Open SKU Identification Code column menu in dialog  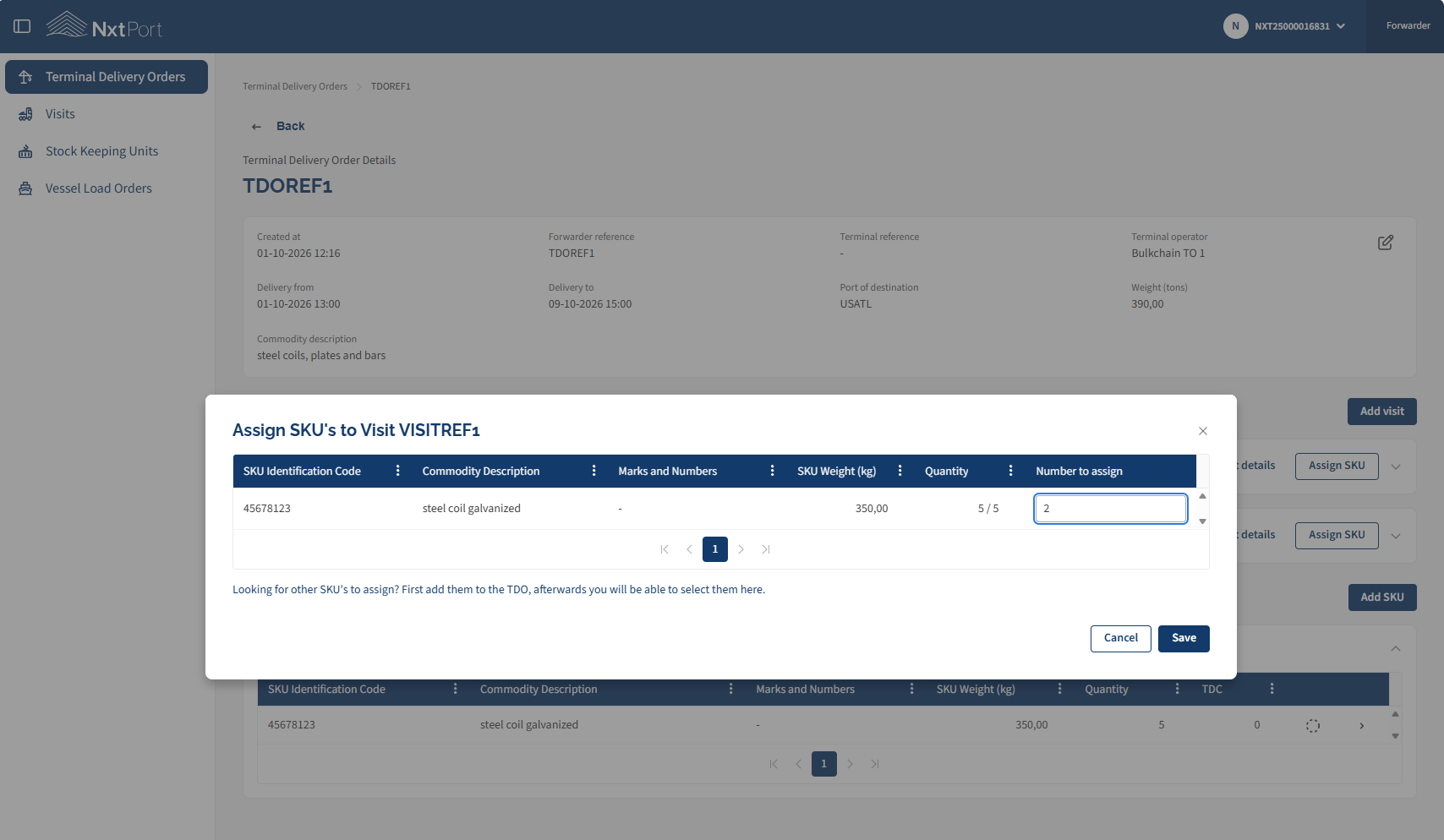(398, 471)
